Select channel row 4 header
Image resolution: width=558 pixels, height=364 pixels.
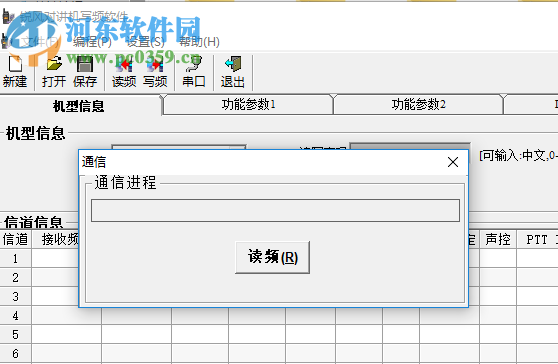(x=15, y=316)
